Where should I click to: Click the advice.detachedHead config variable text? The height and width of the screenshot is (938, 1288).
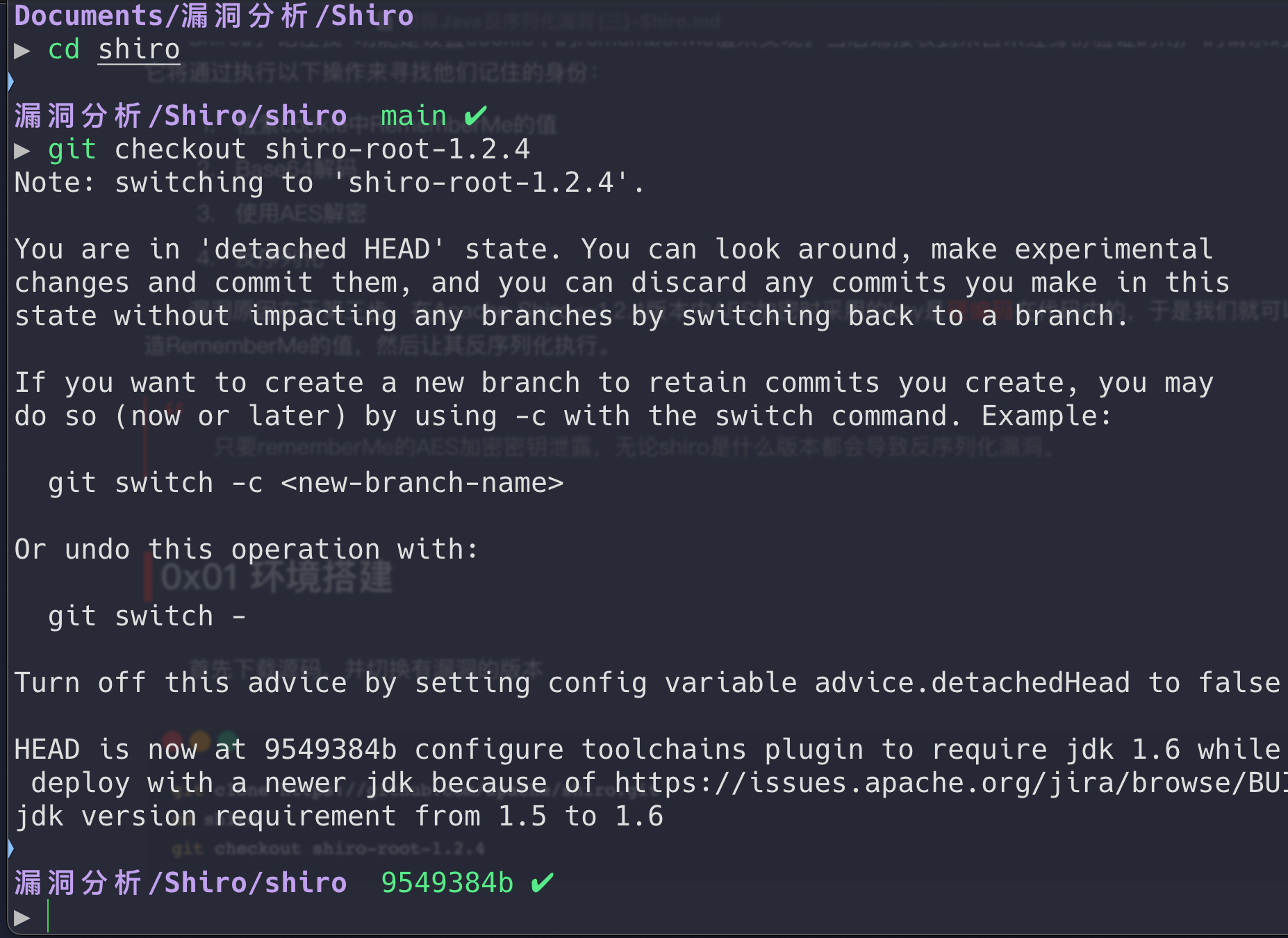point(973,683)
